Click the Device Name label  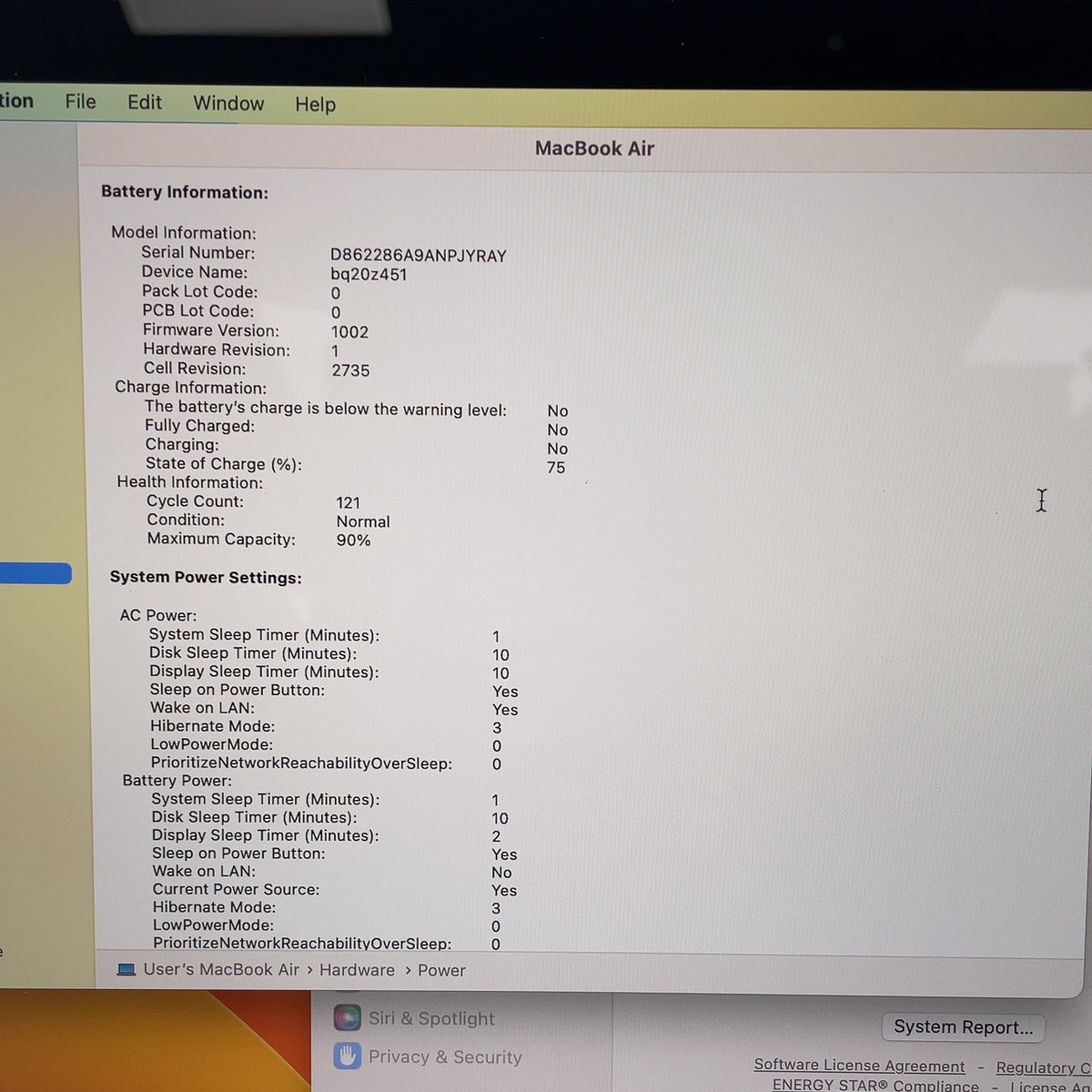pos(194,271)
